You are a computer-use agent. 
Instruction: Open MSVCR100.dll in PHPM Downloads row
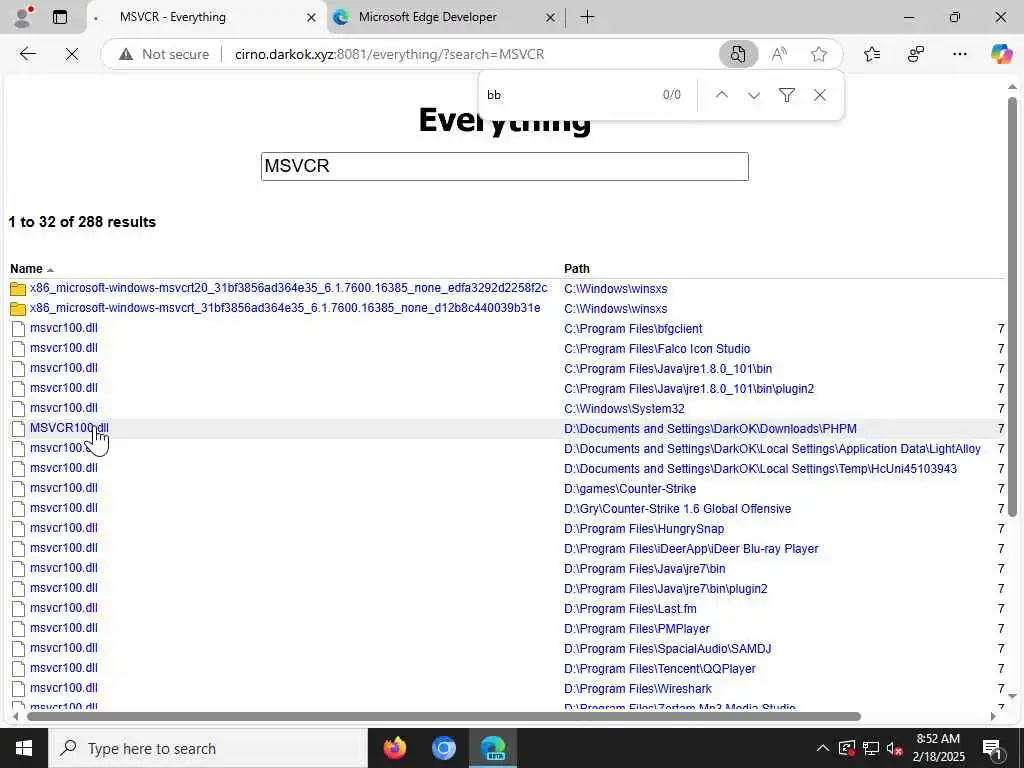[69, 428]
